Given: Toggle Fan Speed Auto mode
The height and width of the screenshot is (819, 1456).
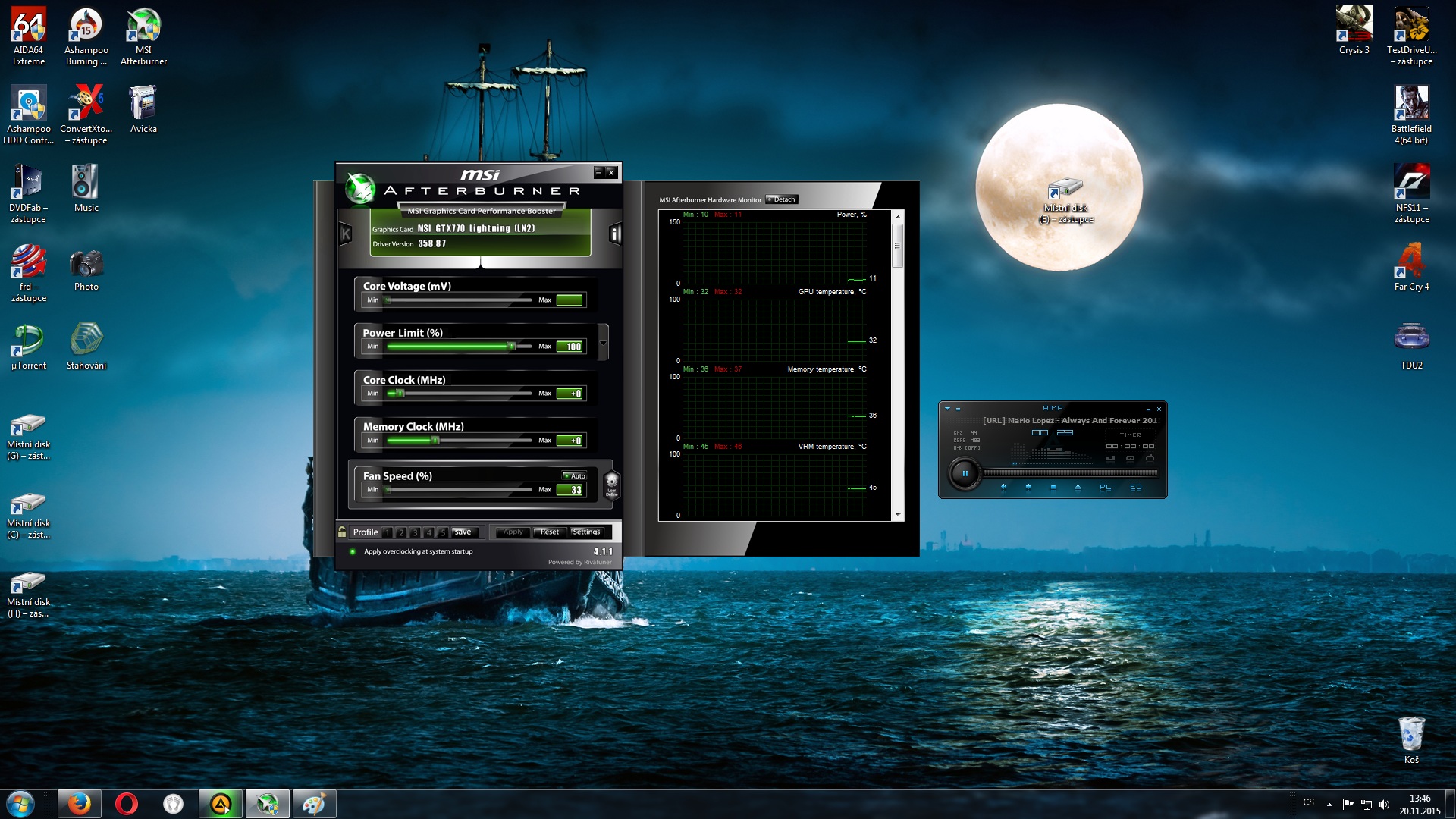Looking at the screenshot, I should point(574,476).
